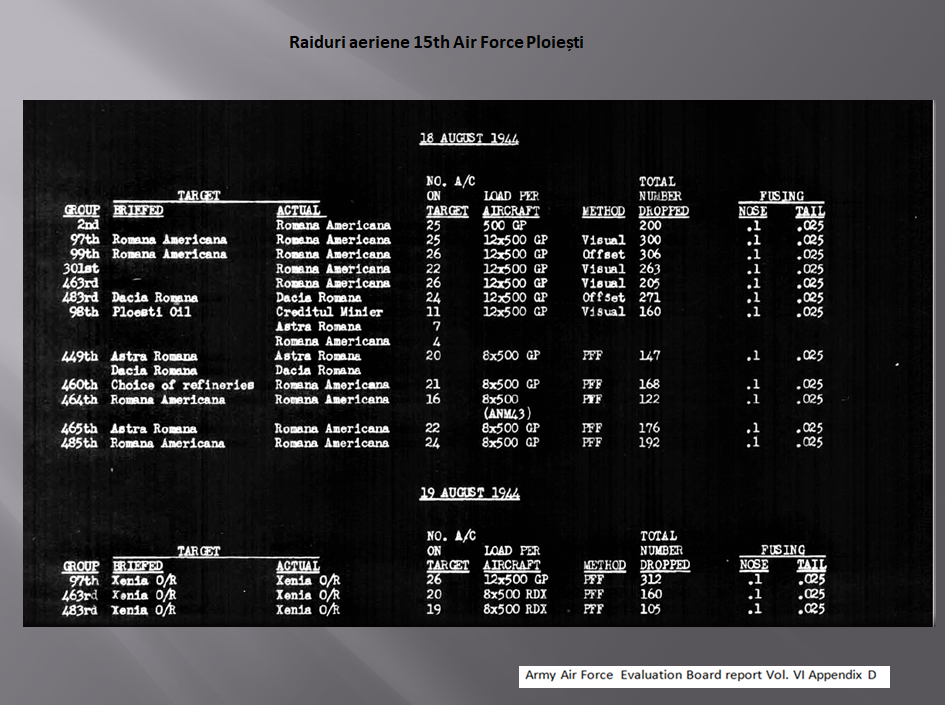Click the "Visual" method in the 301st row
This screenshot has width=945, height=705.
[603, 269]
